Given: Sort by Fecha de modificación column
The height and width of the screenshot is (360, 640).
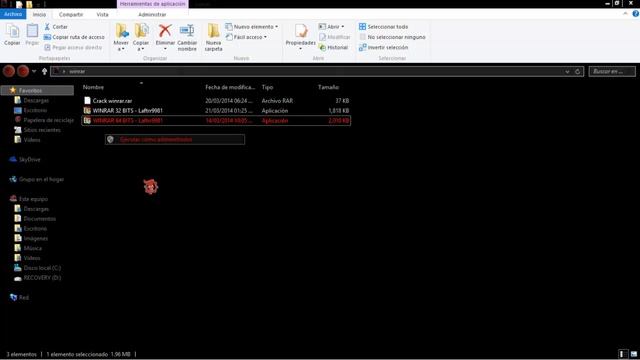Looking at the screenshot, I should [x=230, y=87].
